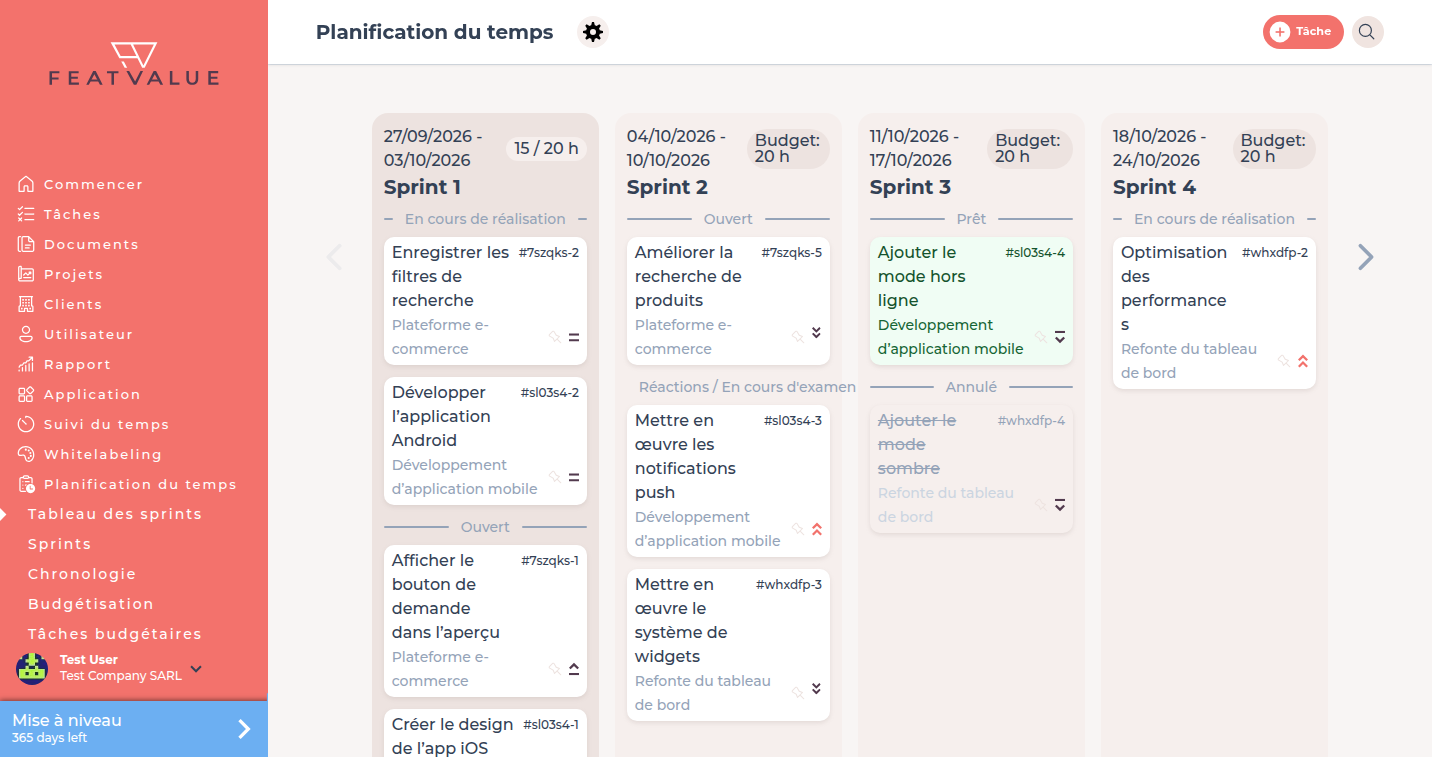Viewport: 1432px width, 757px height.
Task: Select Sprints submenu item
Action: pos(59,544)
